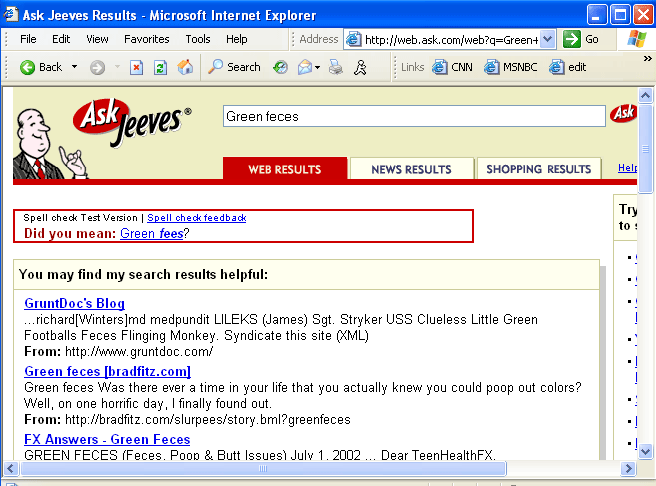Maximize the Internet Explorer window
Screen dimensions: 656x486
620,15
